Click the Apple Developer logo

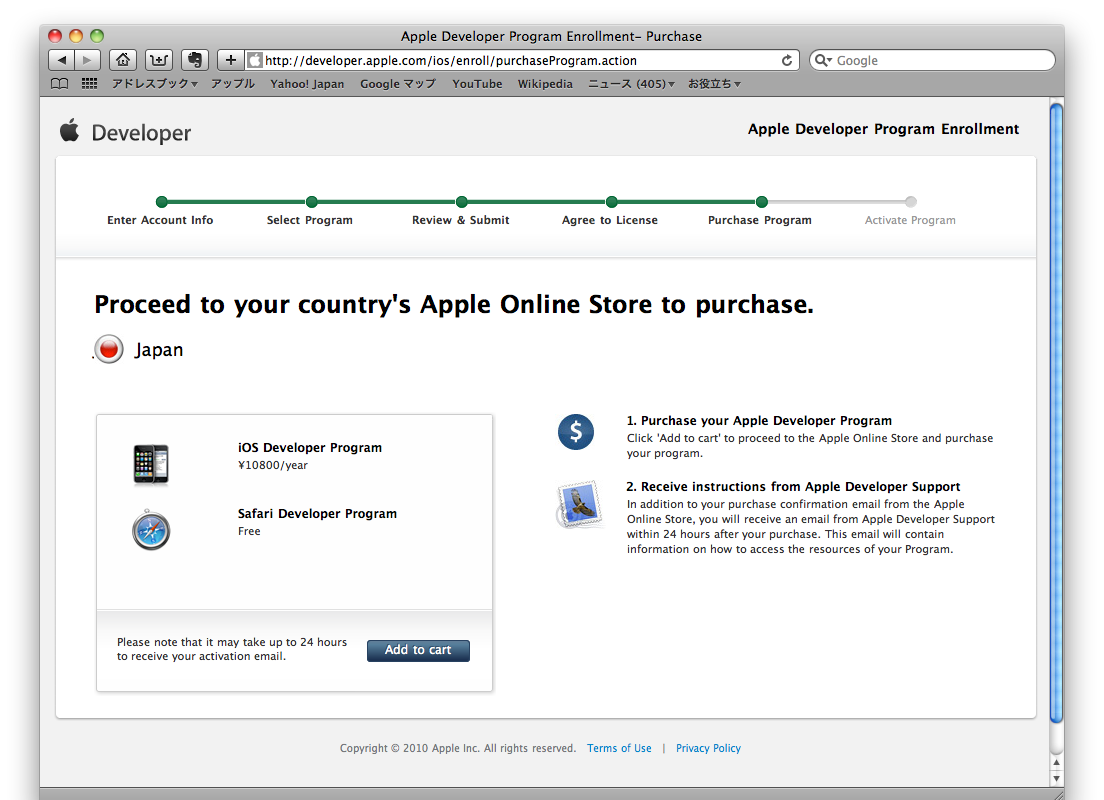click(125, 132)
